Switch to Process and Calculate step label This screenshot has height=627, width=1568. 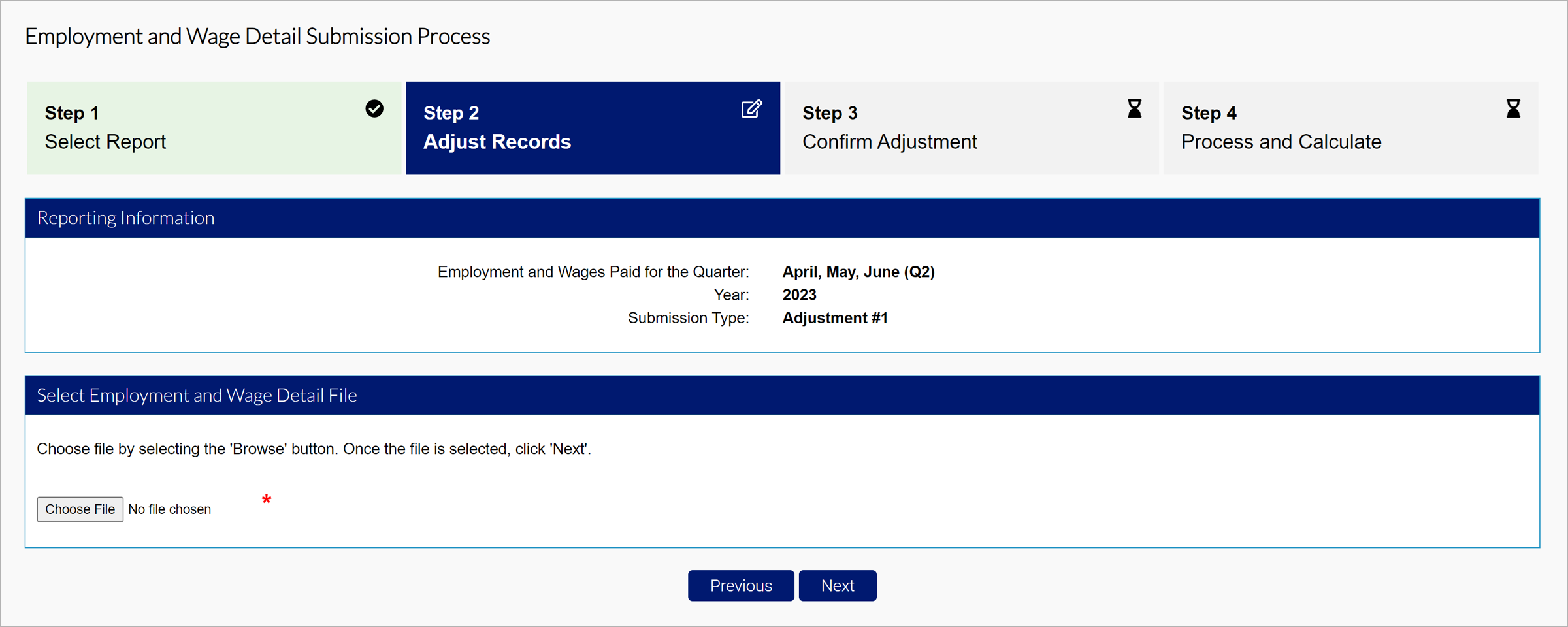tap(1281, 142)
